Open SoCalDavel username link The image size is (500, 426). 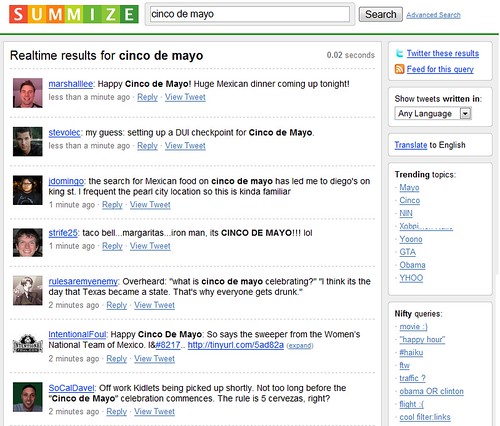click(x=72, y=388)
